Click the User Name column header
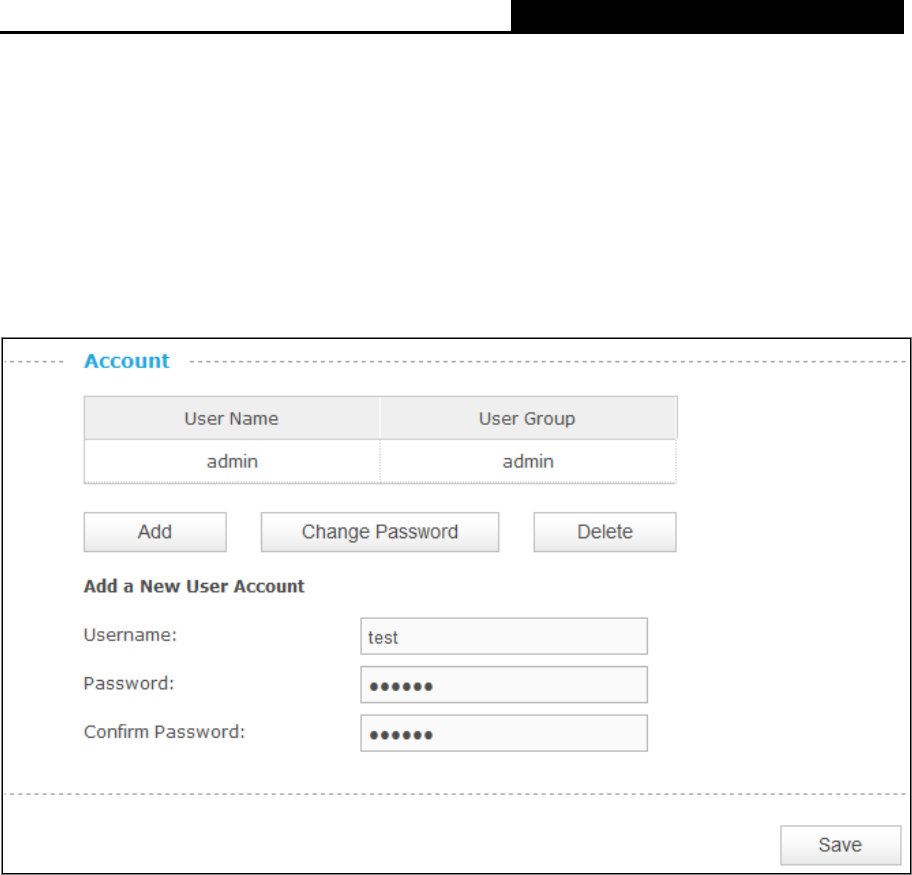 coord(231,418)
